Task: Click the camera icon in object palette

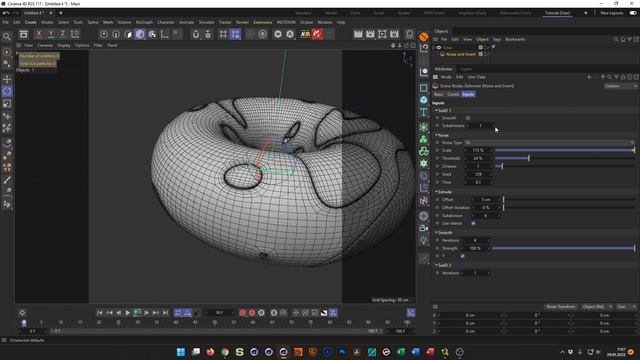Action: (424, 228)
